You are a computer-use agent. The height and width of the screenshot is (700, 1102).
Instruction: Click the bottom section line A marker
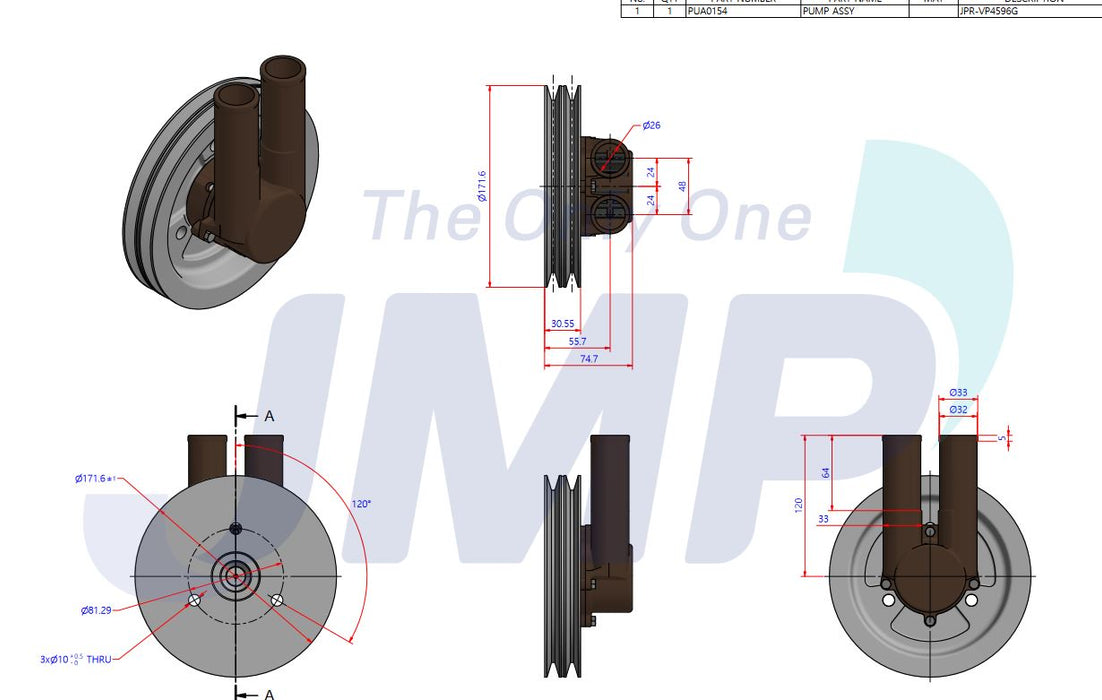[x=268, y=693]
